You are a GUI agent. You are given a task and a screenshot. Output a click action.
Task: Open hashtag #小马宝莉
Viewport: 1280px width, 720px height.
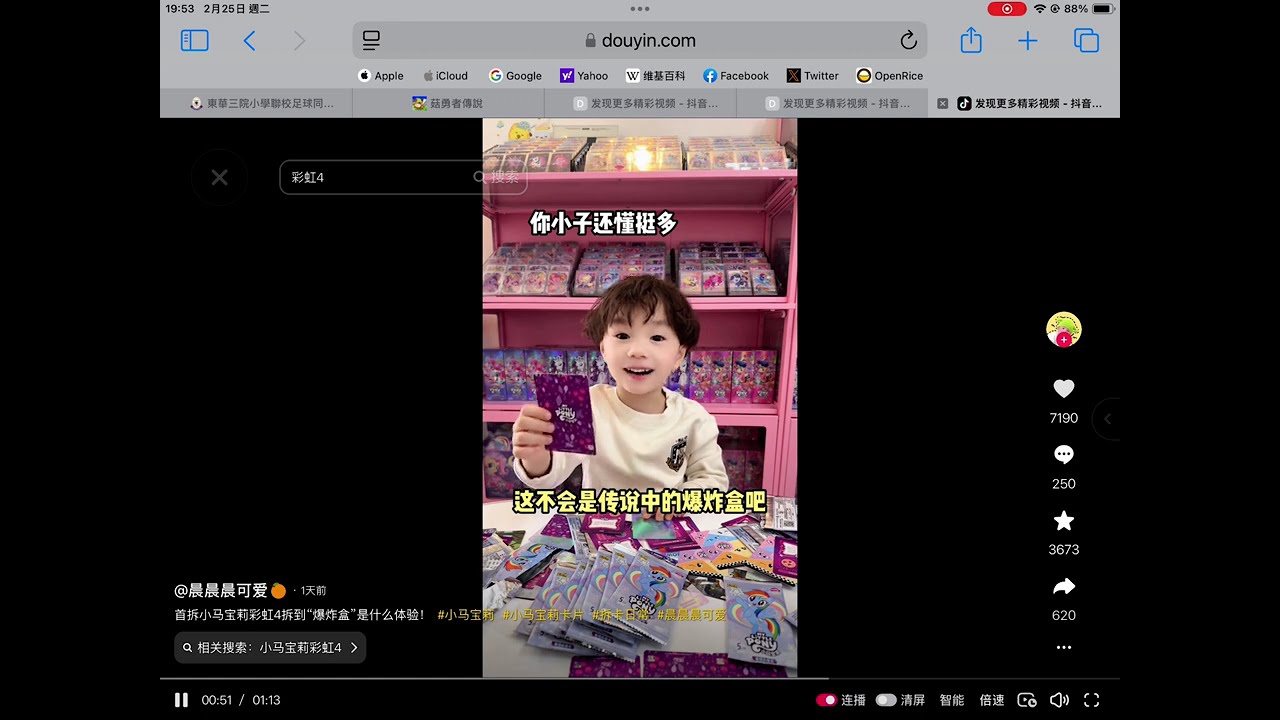tap(466, 615)
